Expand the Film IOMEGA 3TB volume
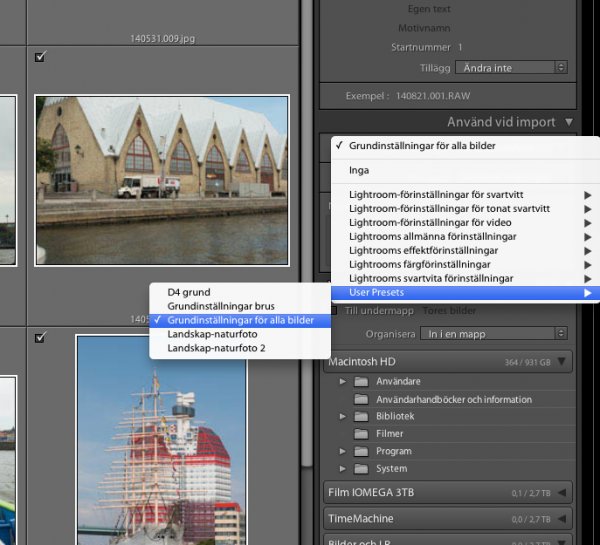600x545 pixels. 561,492
